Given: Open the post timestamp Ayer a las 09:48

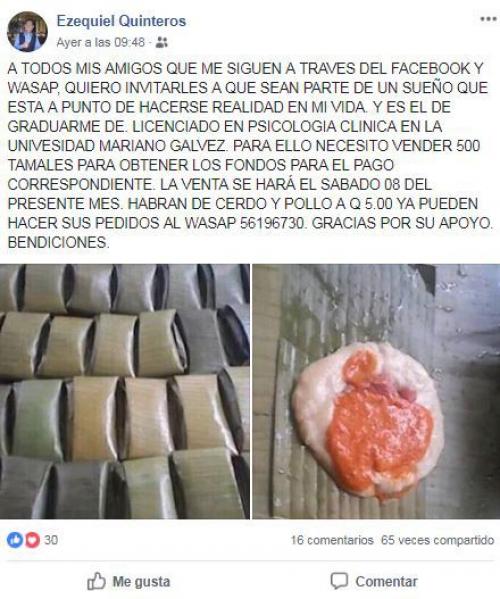Looking at the screenshot, I should 101,42.
